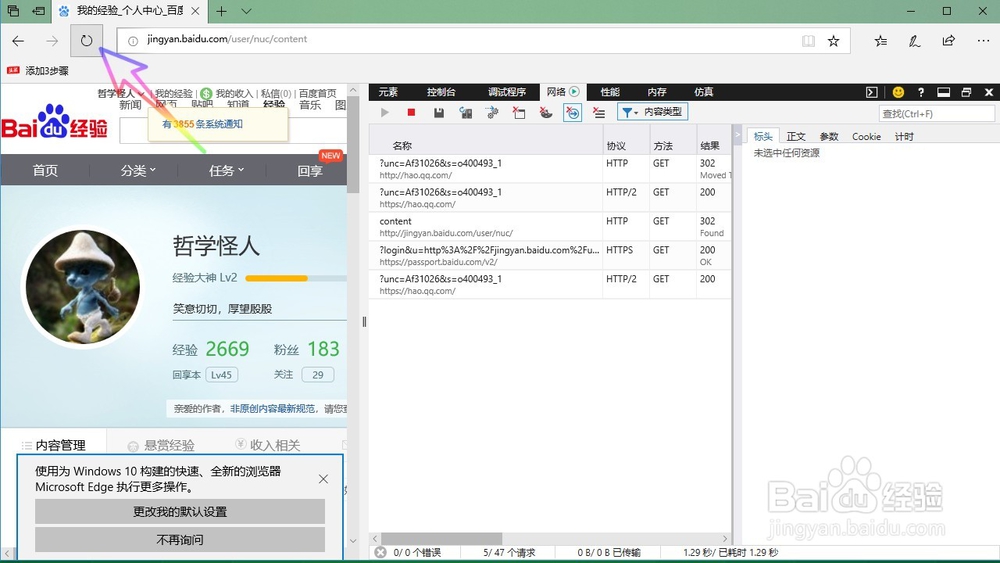The height and width of the screenshot is (563, 1000).
Task: Open the Hub favorites list
Action: coord(881,41)
